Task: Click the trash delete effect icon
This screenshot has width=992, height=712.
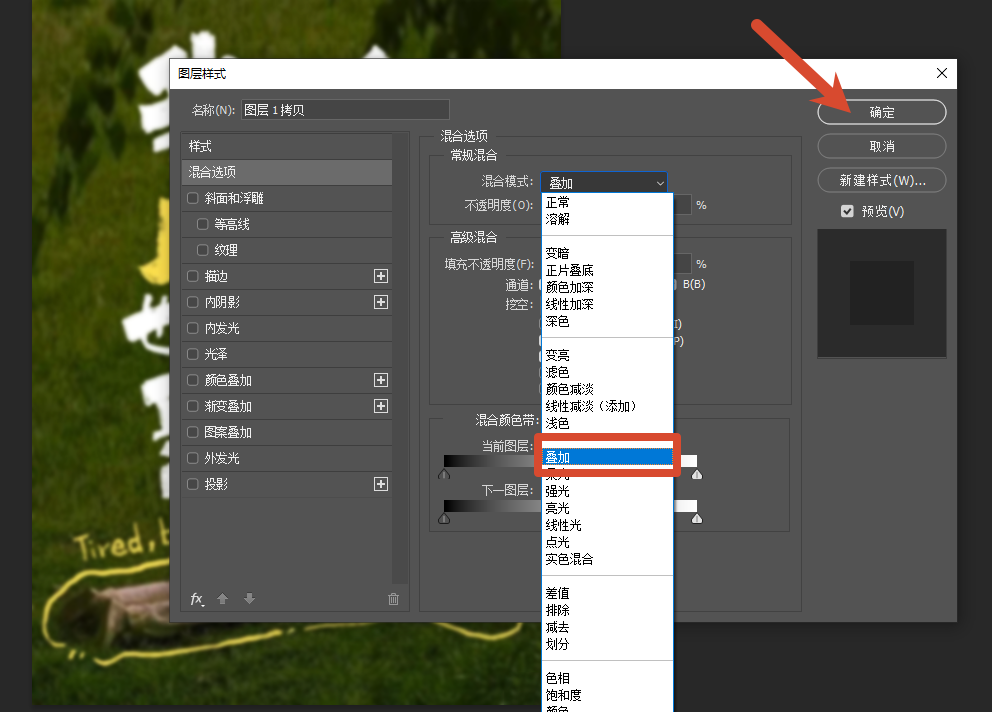Action: click(394, 599)
